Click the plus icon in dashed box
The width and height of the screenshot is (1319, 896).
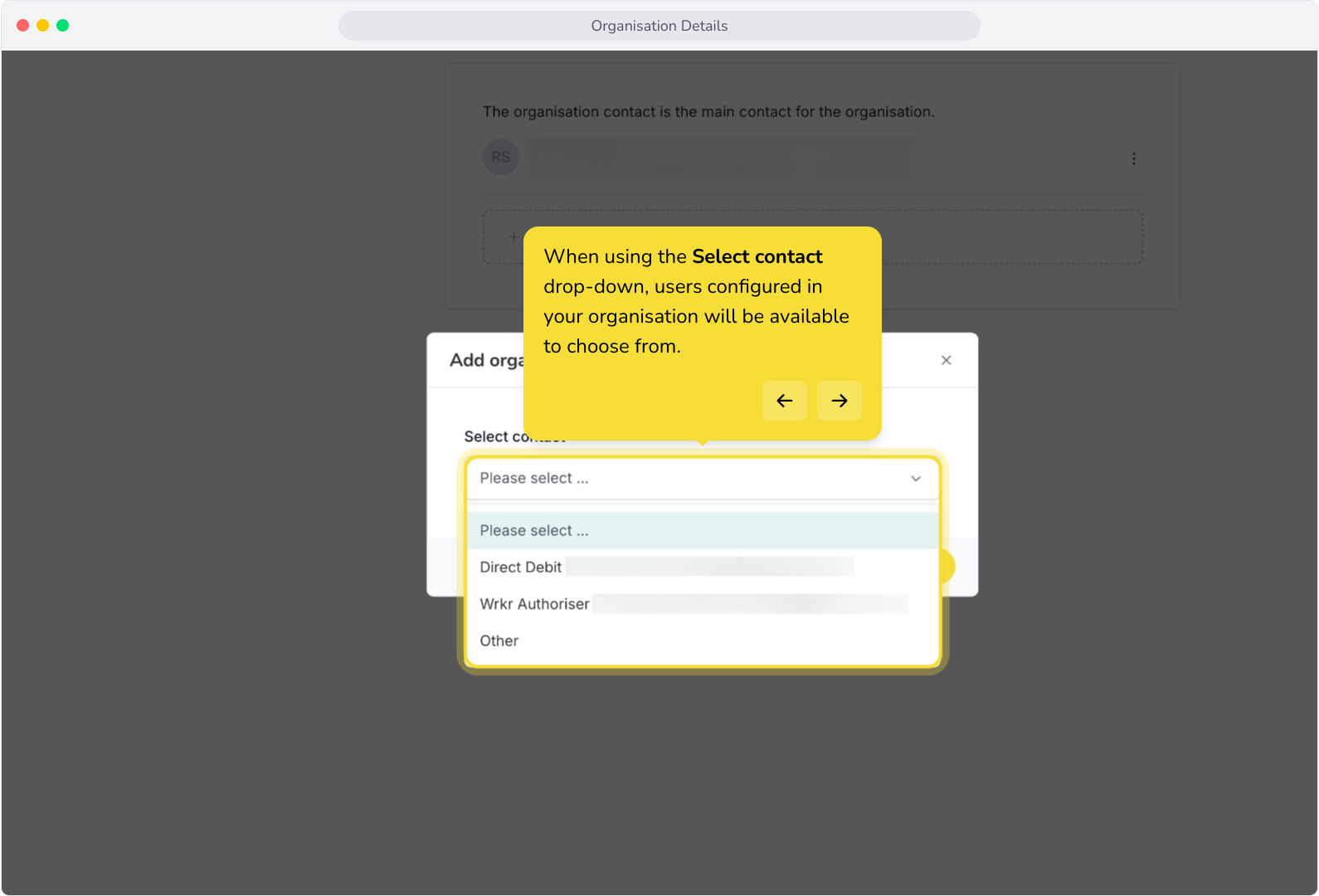click(513, 237)
